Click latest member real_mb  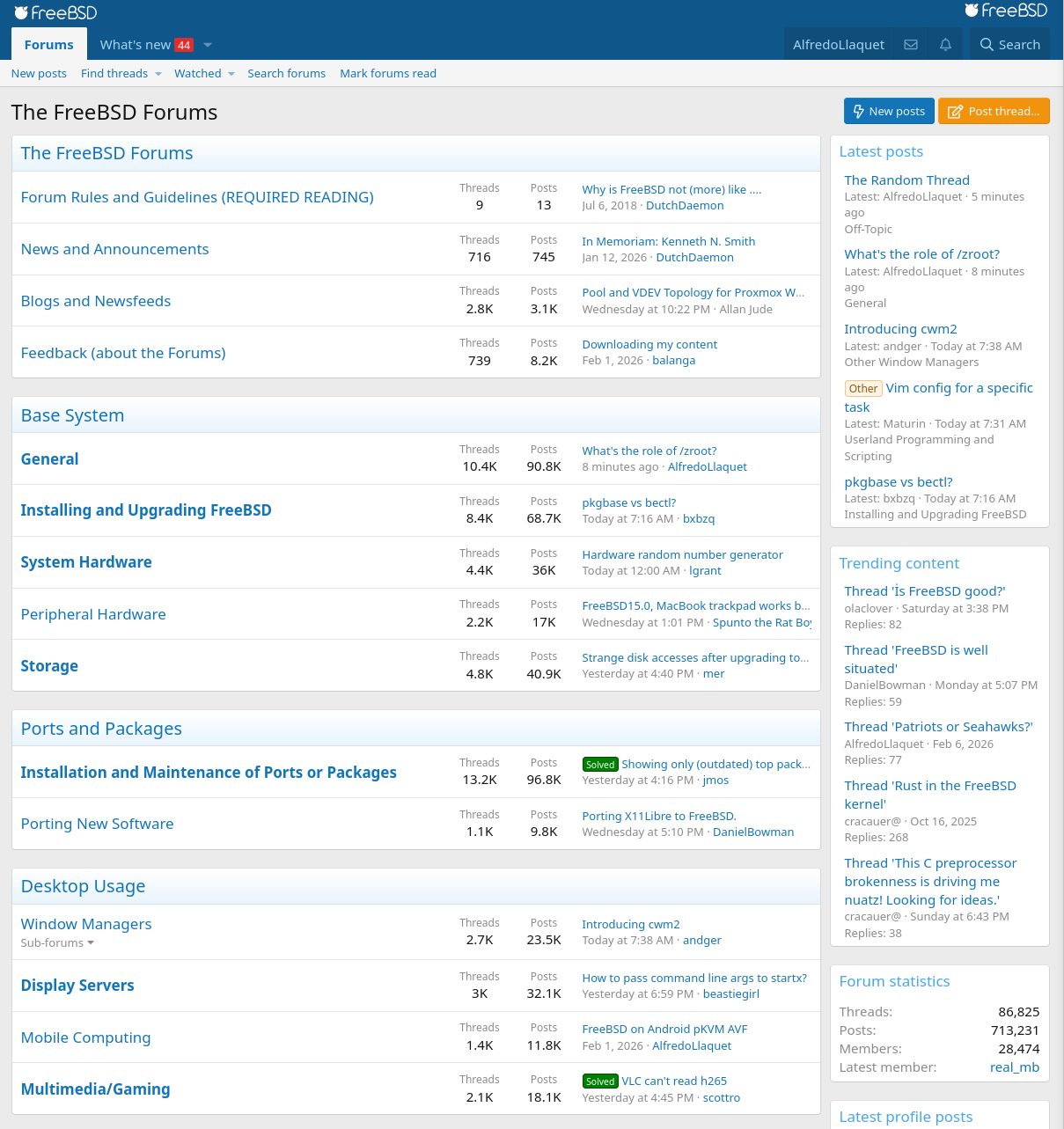coord(1014,1067)
